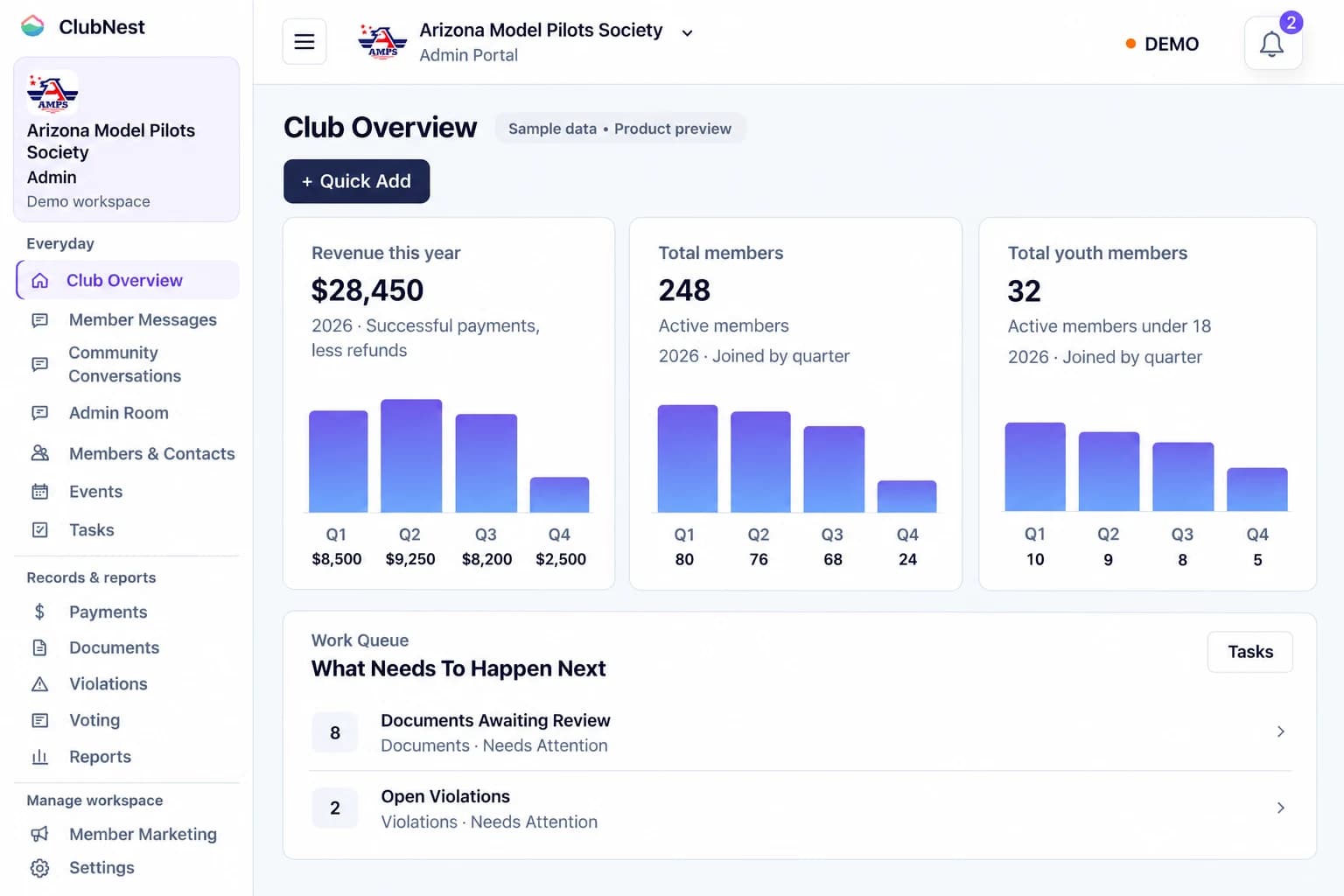
Task: Click the $28,450 revenue figure
Action: coord(367,290)
